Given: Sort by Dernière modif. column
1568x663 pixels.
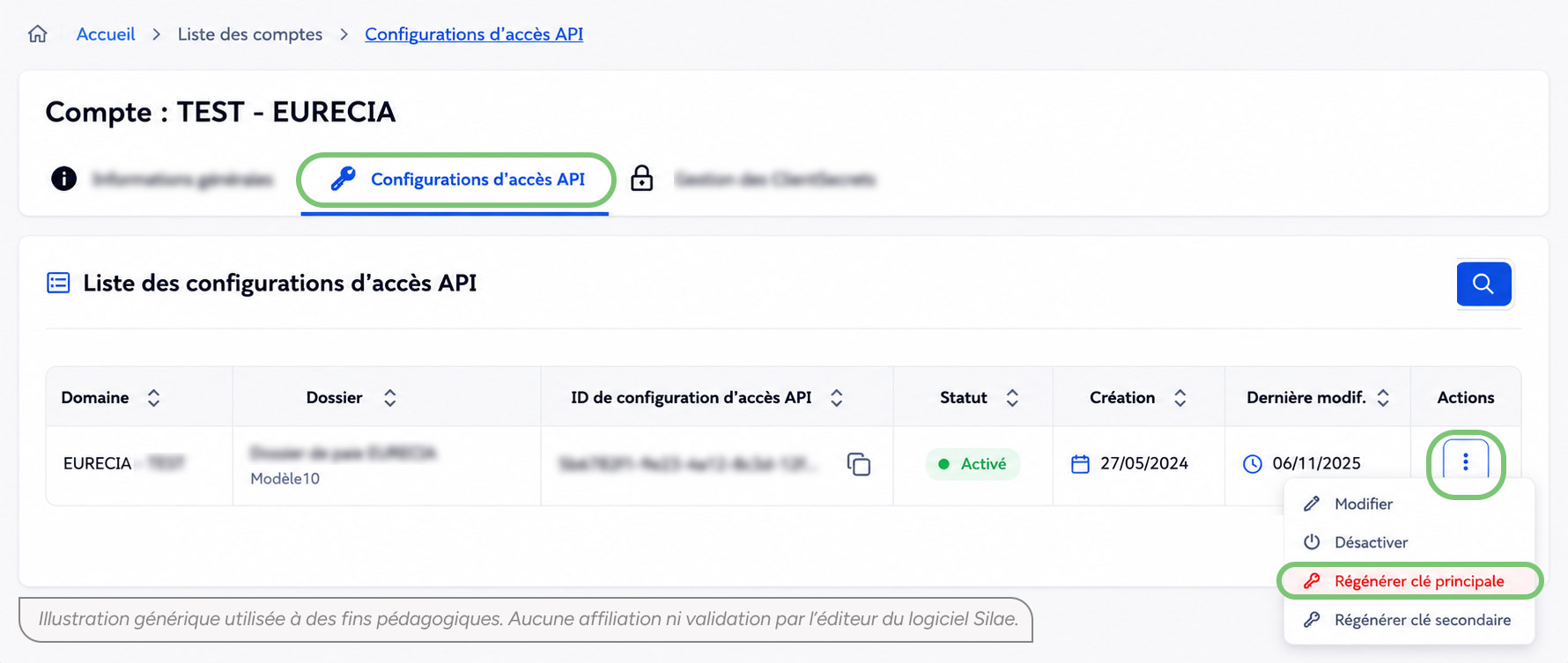Looking at the screenshot, I should point(1383,398).
